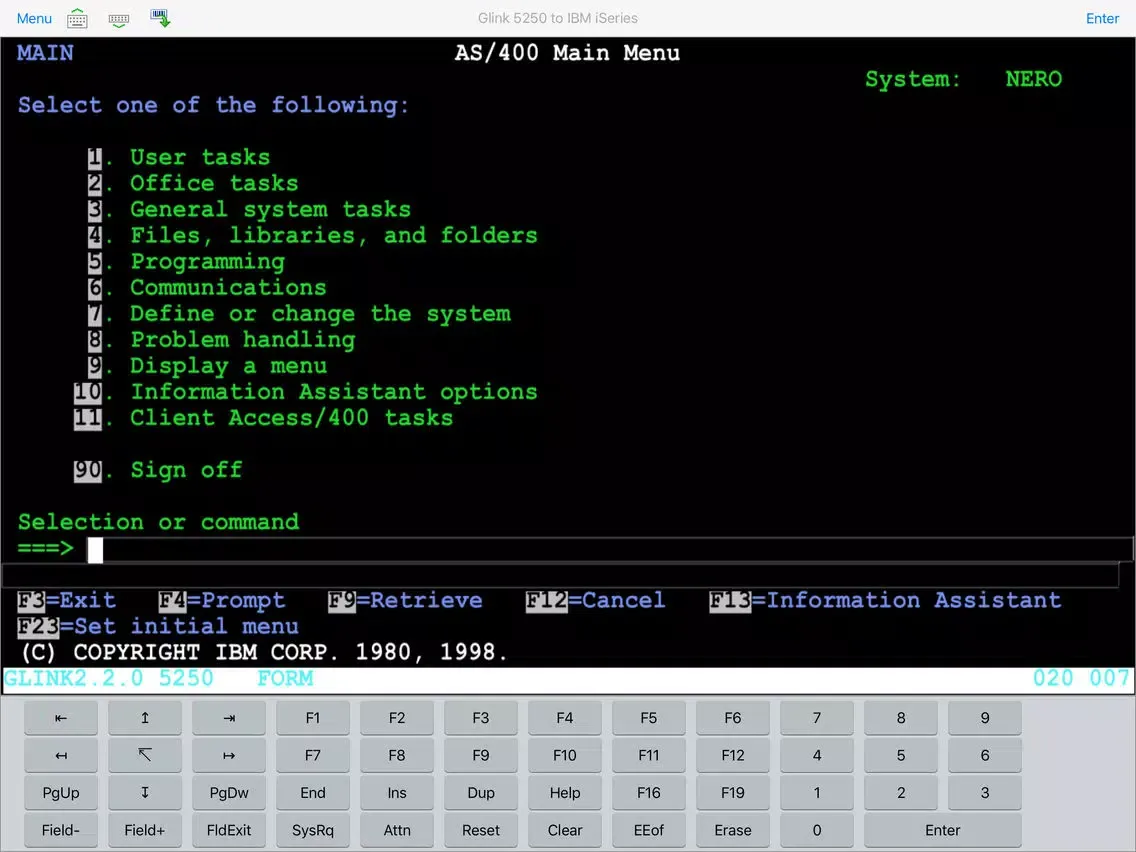
Task: Tap the Dup key
Action: click(481, 793)
